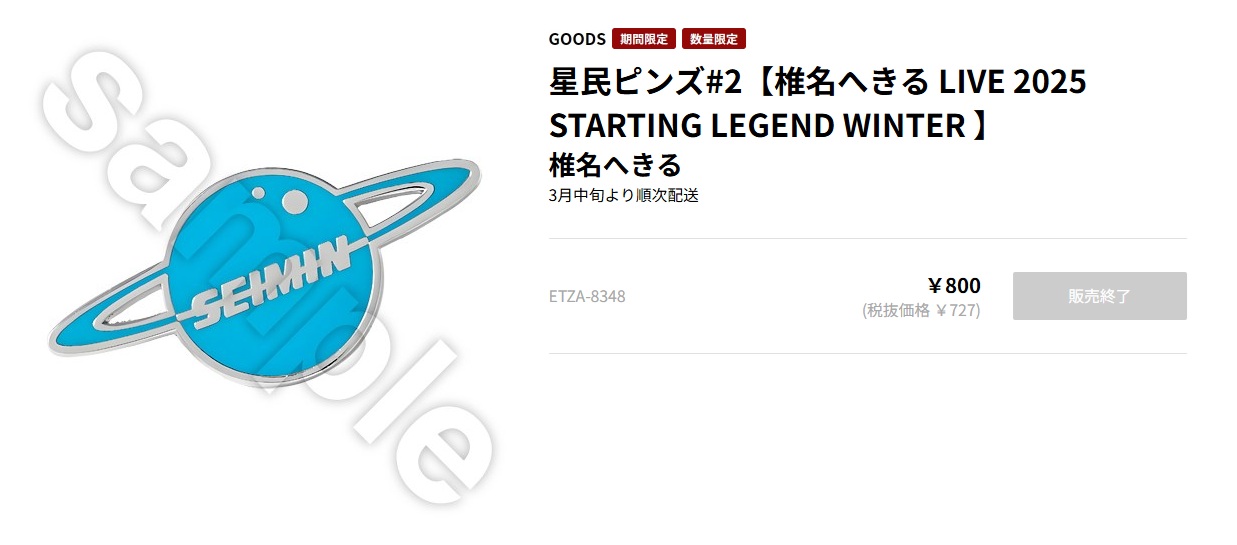Click the divider line below the price row
The width and height of the screenshot is (1237, 545).
pos(868,353)
